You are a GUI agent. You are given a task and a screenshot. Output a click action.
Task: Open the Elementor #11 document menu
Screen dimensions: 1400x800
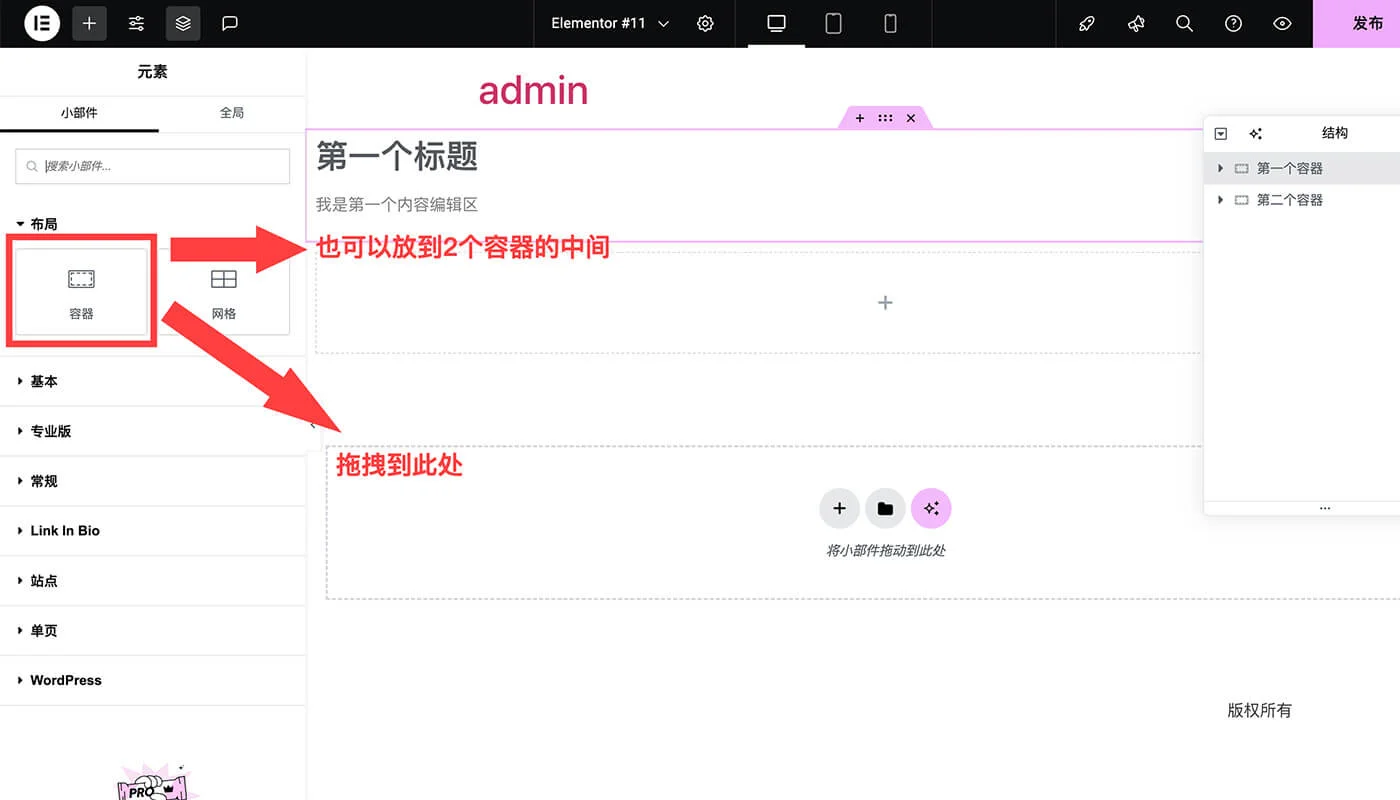click(608, 23)
